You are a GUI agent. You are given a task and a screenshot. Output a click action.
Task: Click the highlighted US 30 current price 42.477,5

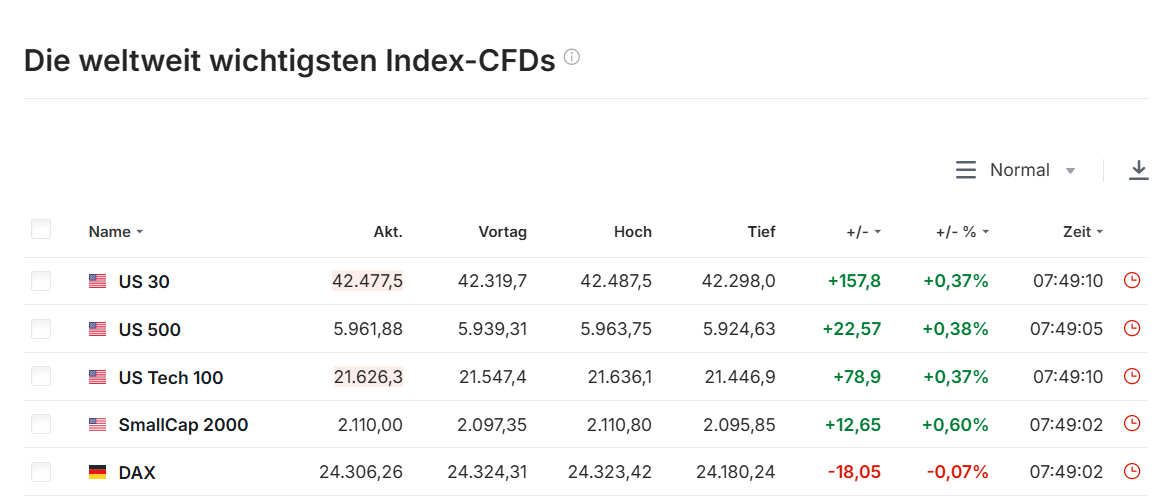367,281
